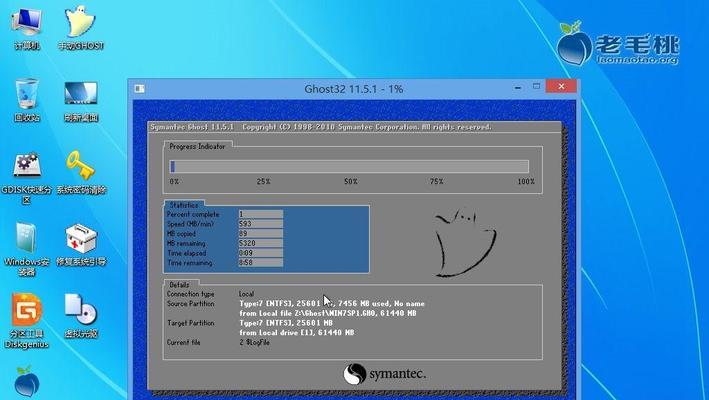This screenshot has height=400, width=709.
Task: Click the Speed (MB/min) value 593
Action: [261, 224]
